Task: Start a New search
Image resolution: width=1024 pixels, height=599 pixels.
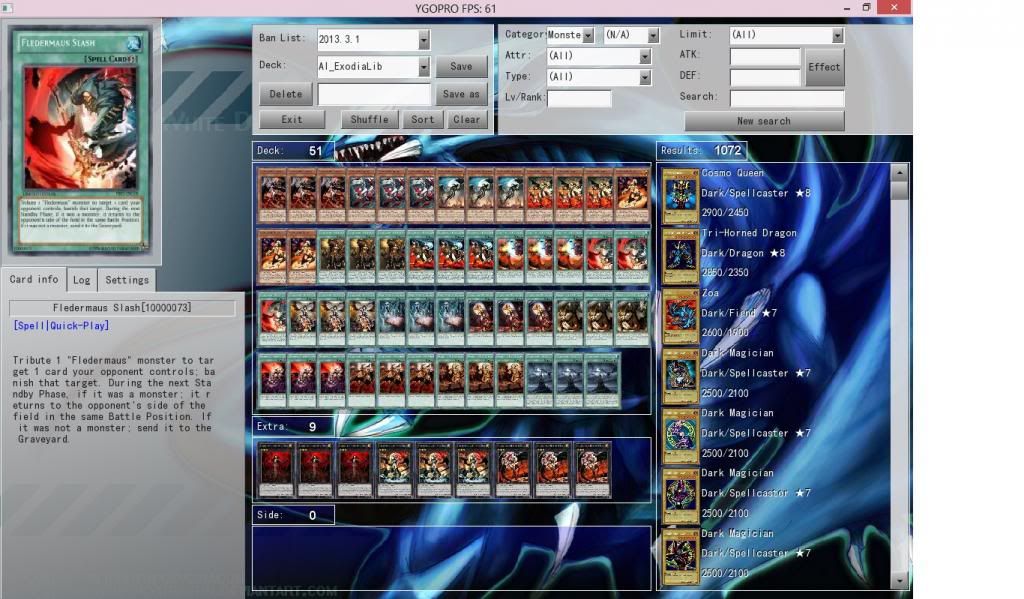Action: coord(763,121)
